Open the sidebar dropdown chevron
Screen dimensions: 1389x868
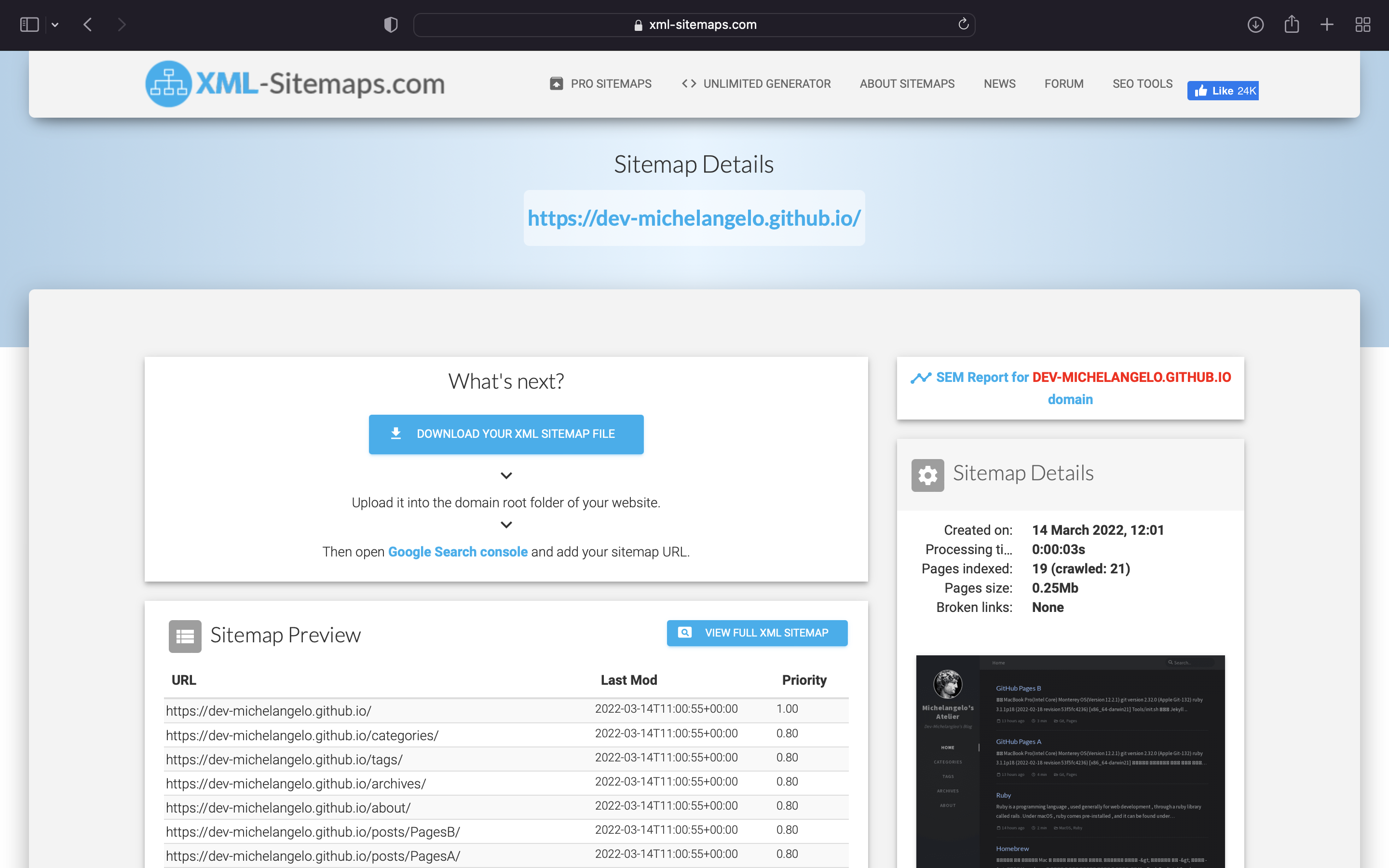coord(55,25)
